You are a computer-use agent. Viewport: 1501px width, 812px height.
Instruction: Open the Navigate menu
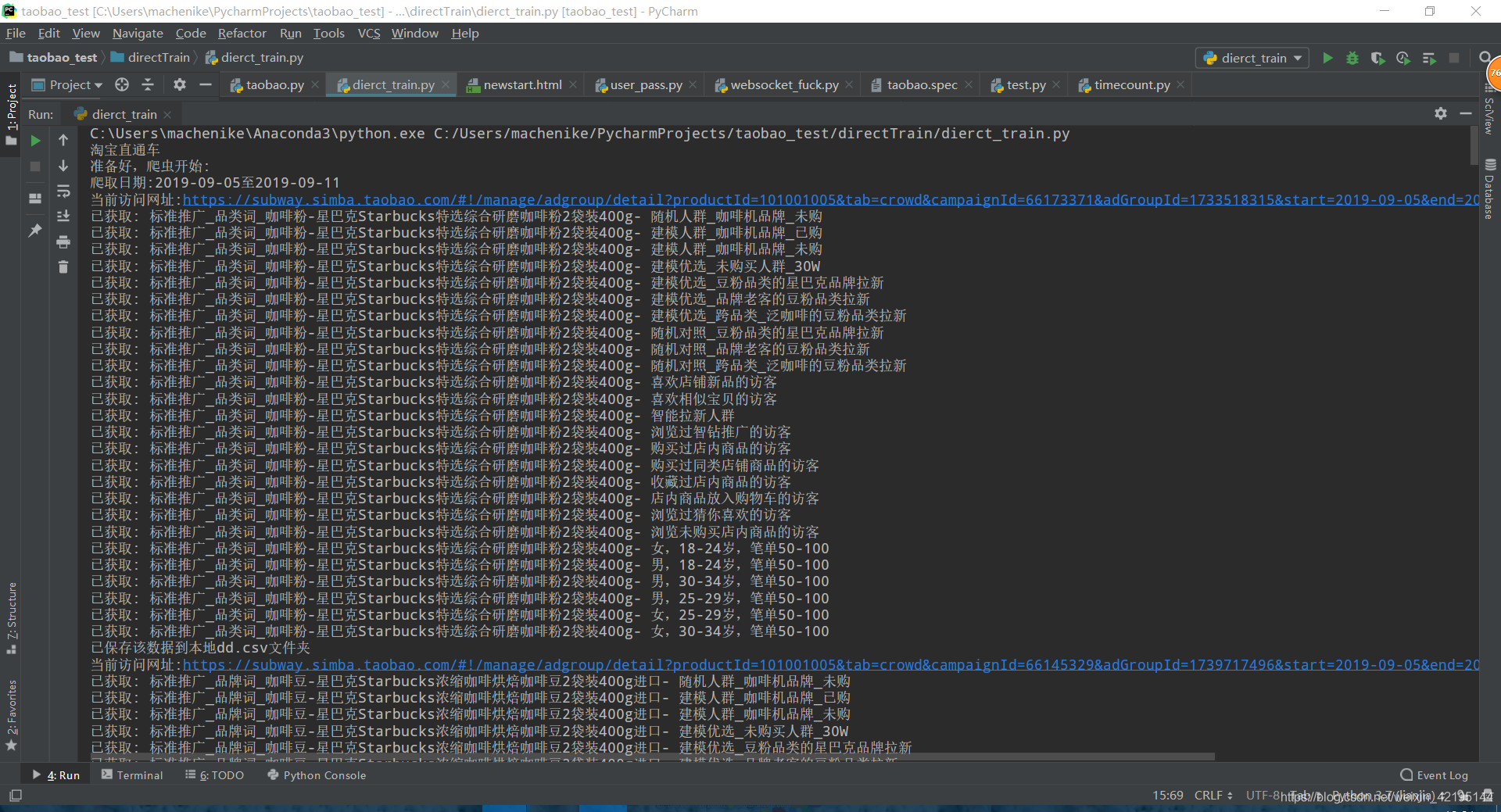point(138,33)
